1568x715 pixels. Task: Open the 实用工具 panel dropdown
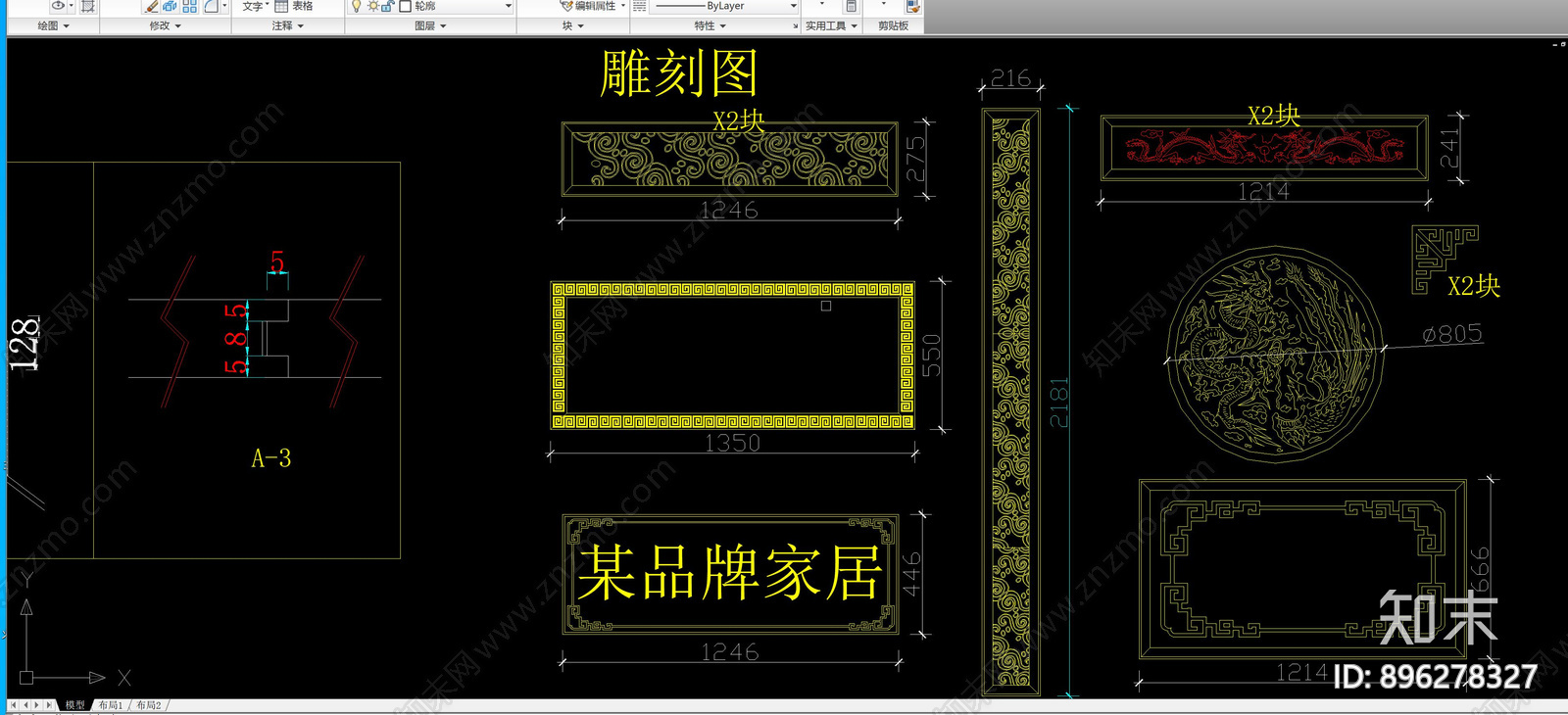pos(831,26)
